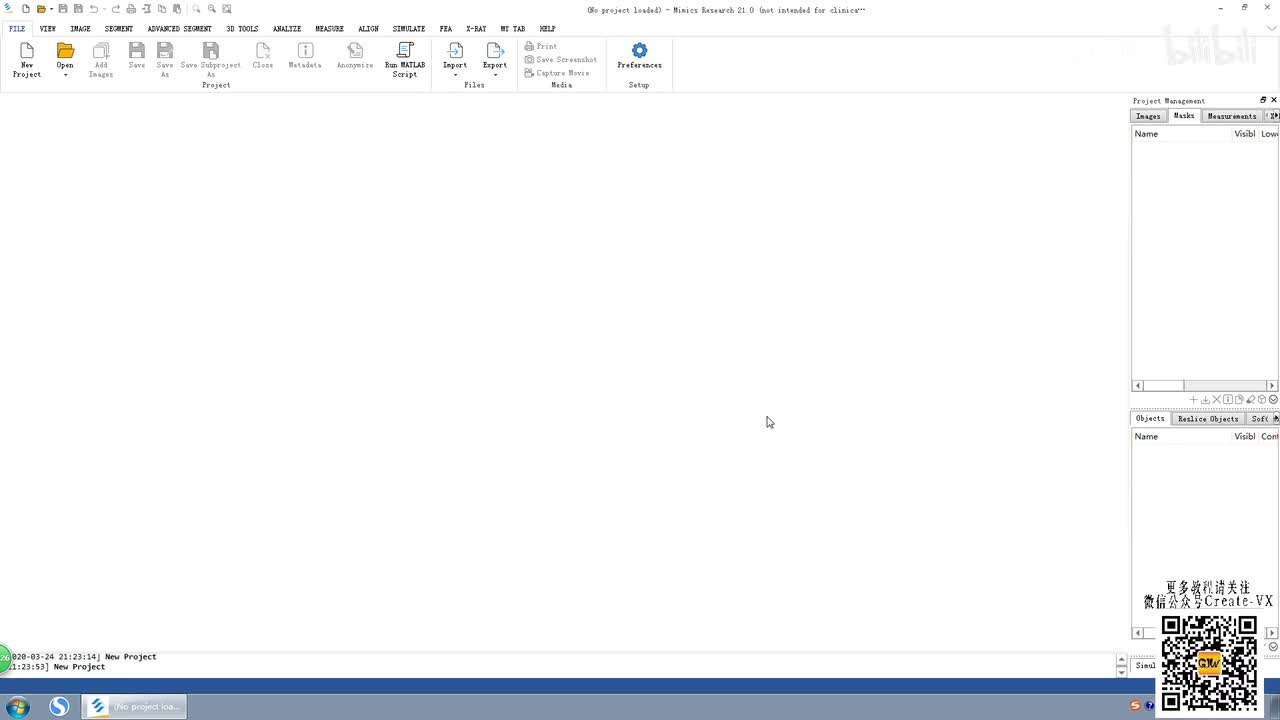1280x720 pixels.
Task: Expand the Import dropdown arrow
Action: 455,75
